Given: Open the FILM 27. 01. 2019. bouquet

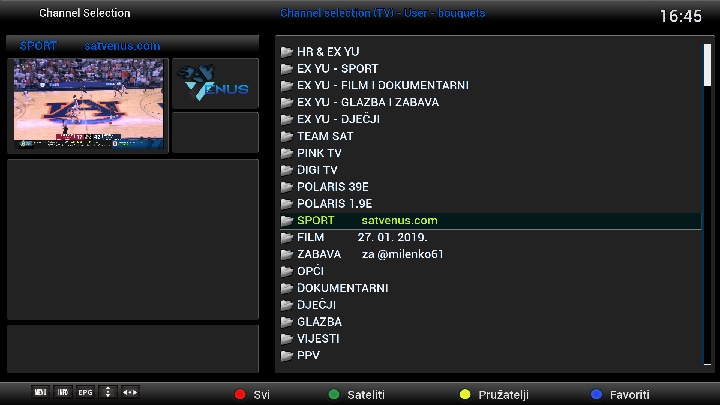Looking at the screenshot, I should 490,237.
